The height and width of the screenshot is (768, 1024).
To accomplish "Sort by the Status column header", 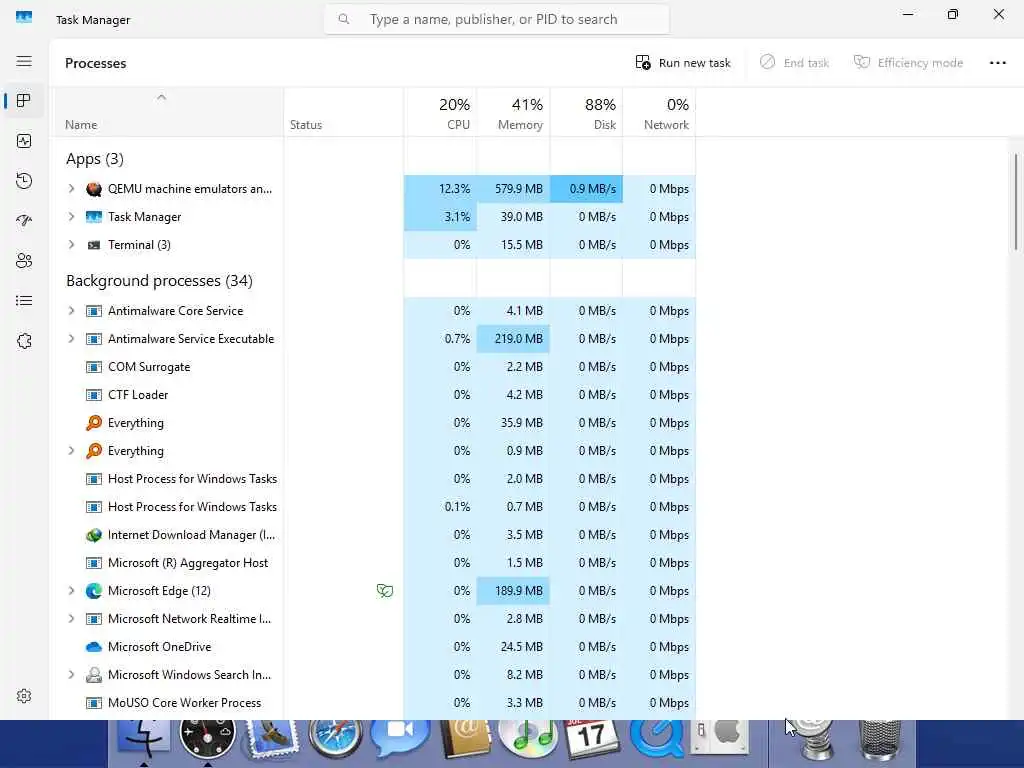I will click(344, 112).
